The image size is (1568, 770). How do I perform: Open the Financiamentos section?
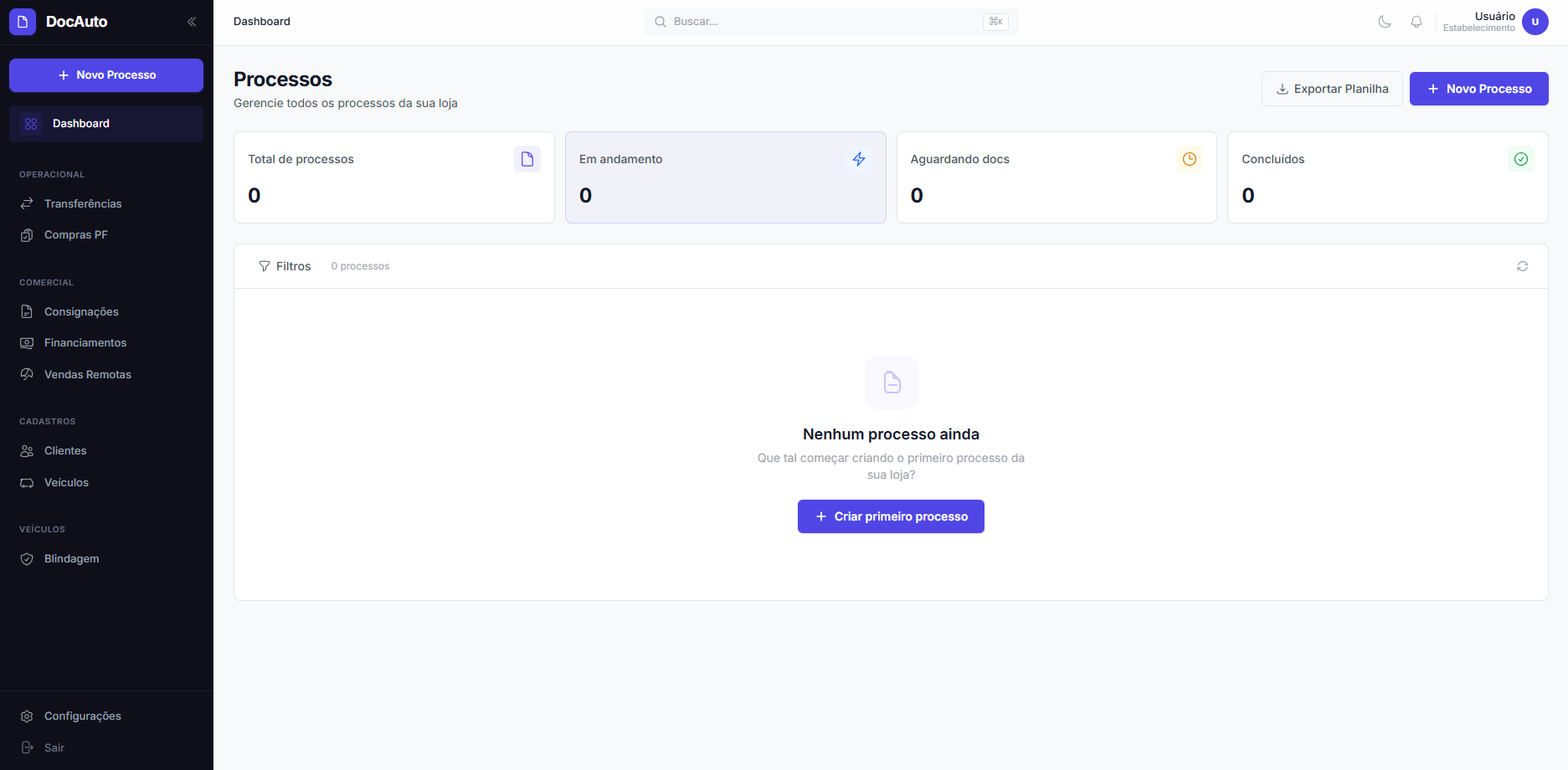85,342
